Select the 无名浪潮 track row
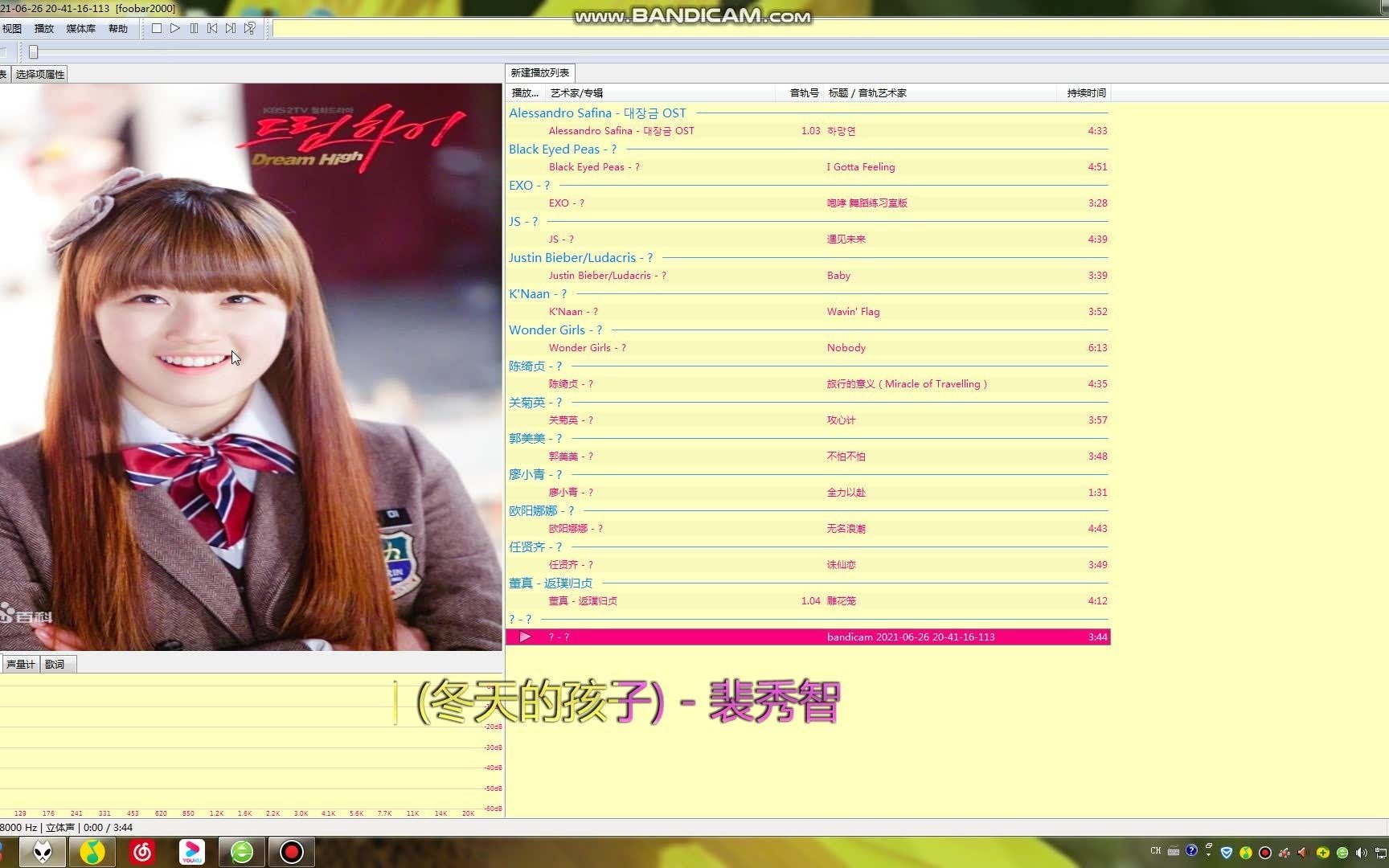The height and width of the screenshot is (868, 1389). click(x=808, y=529)
